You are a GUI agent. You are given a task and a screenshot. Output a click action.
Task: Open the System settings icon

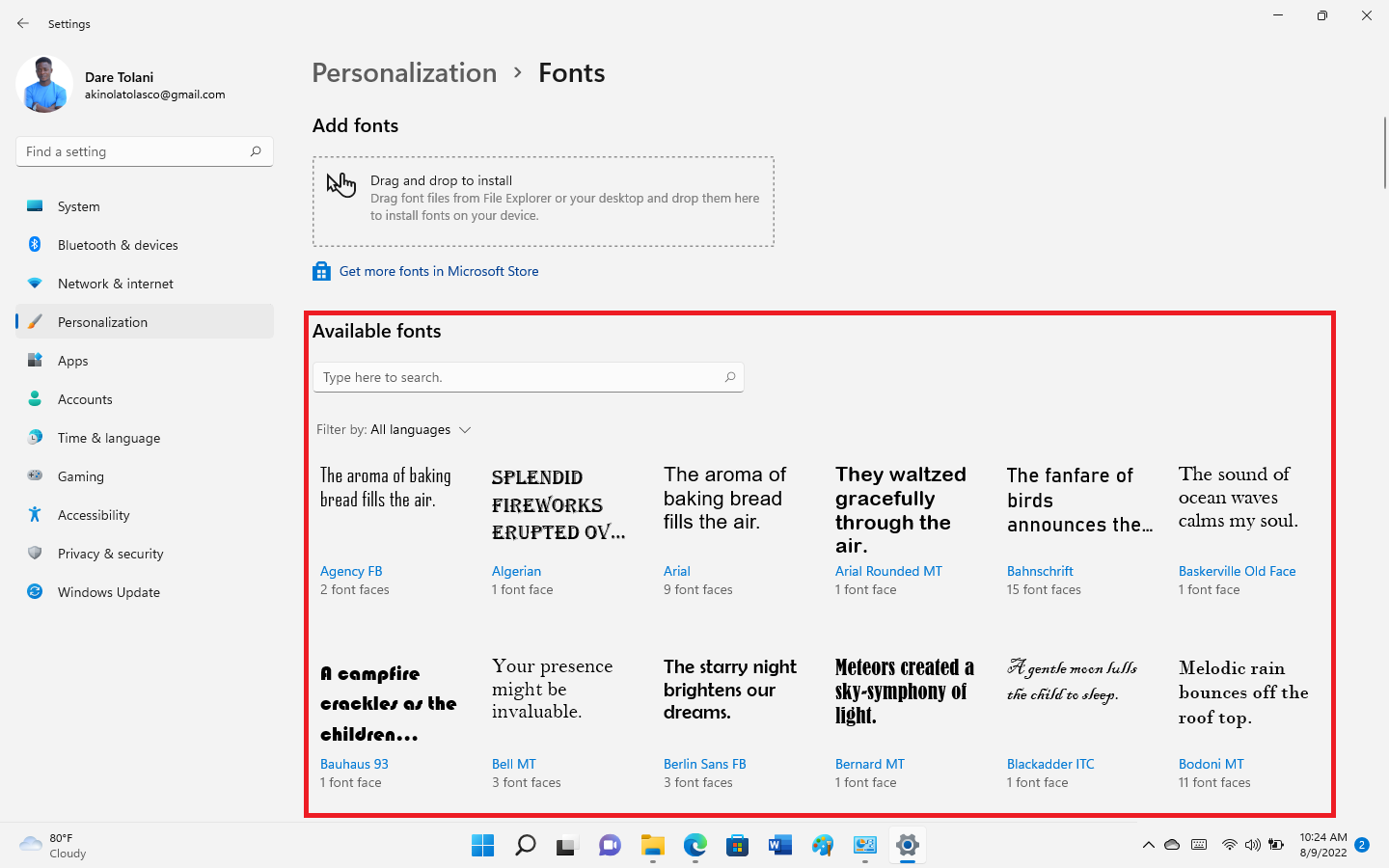click(35, 206)
